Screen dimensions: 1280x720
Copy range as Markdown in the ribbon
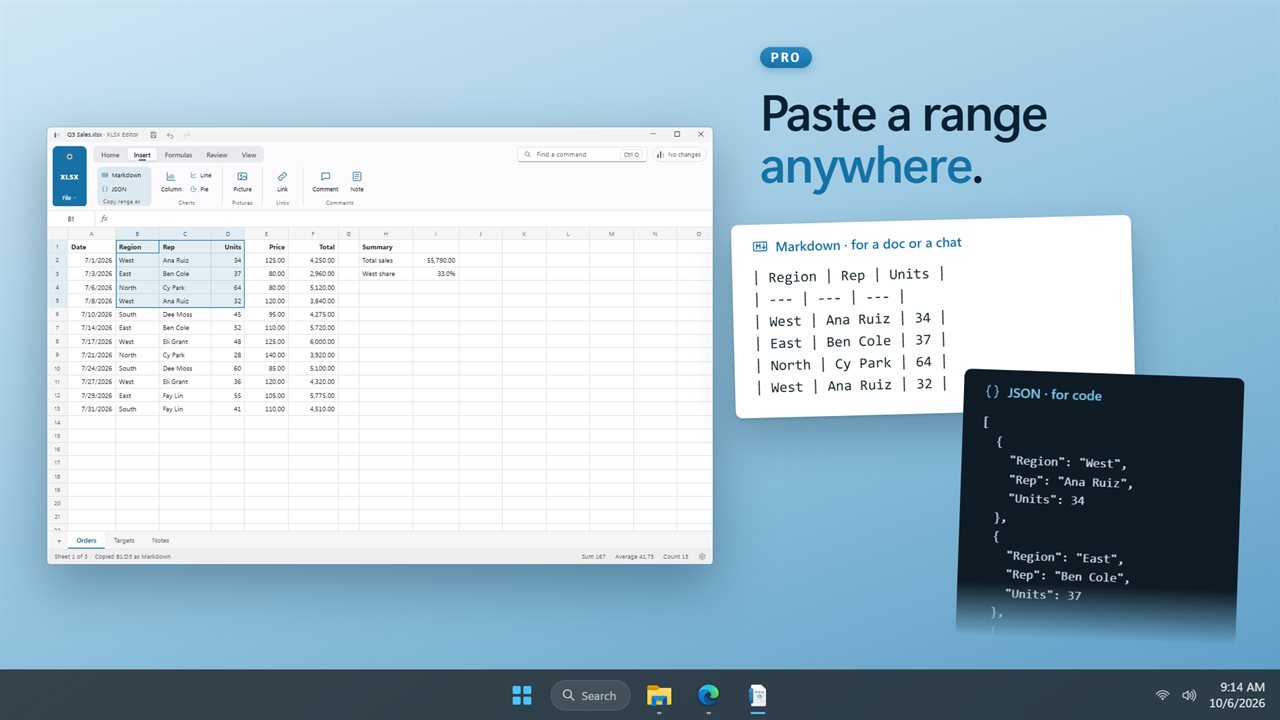[x=122, y=175]
